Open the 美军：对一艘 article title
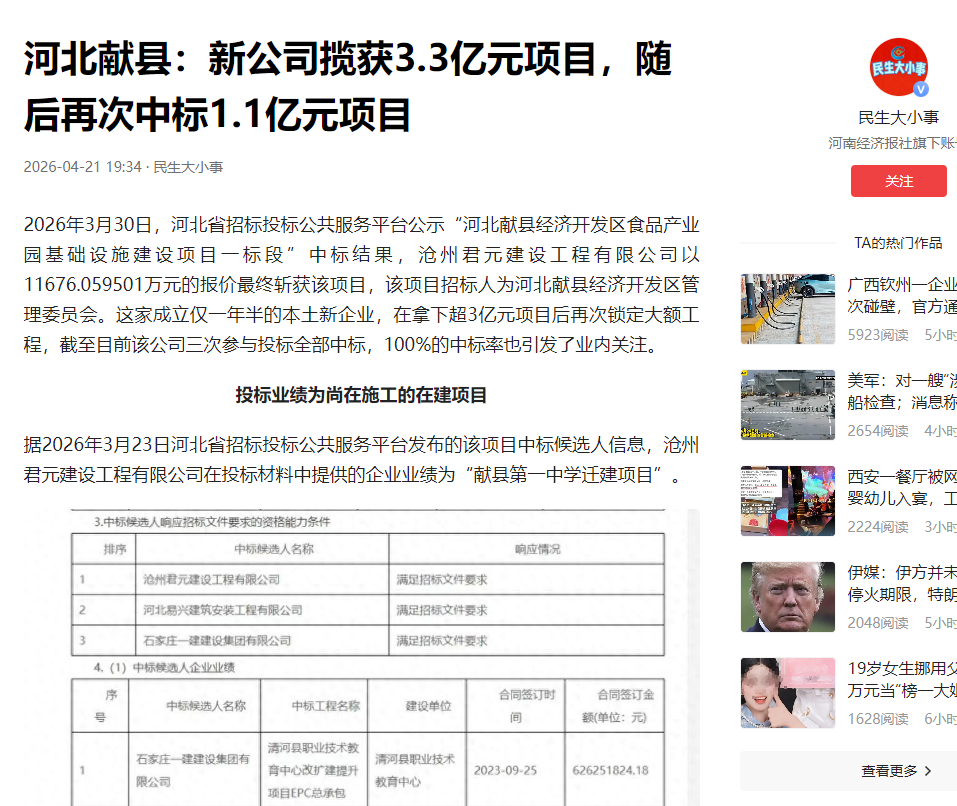Viewport: 957px width, 806px height. (x=902, y=392)
